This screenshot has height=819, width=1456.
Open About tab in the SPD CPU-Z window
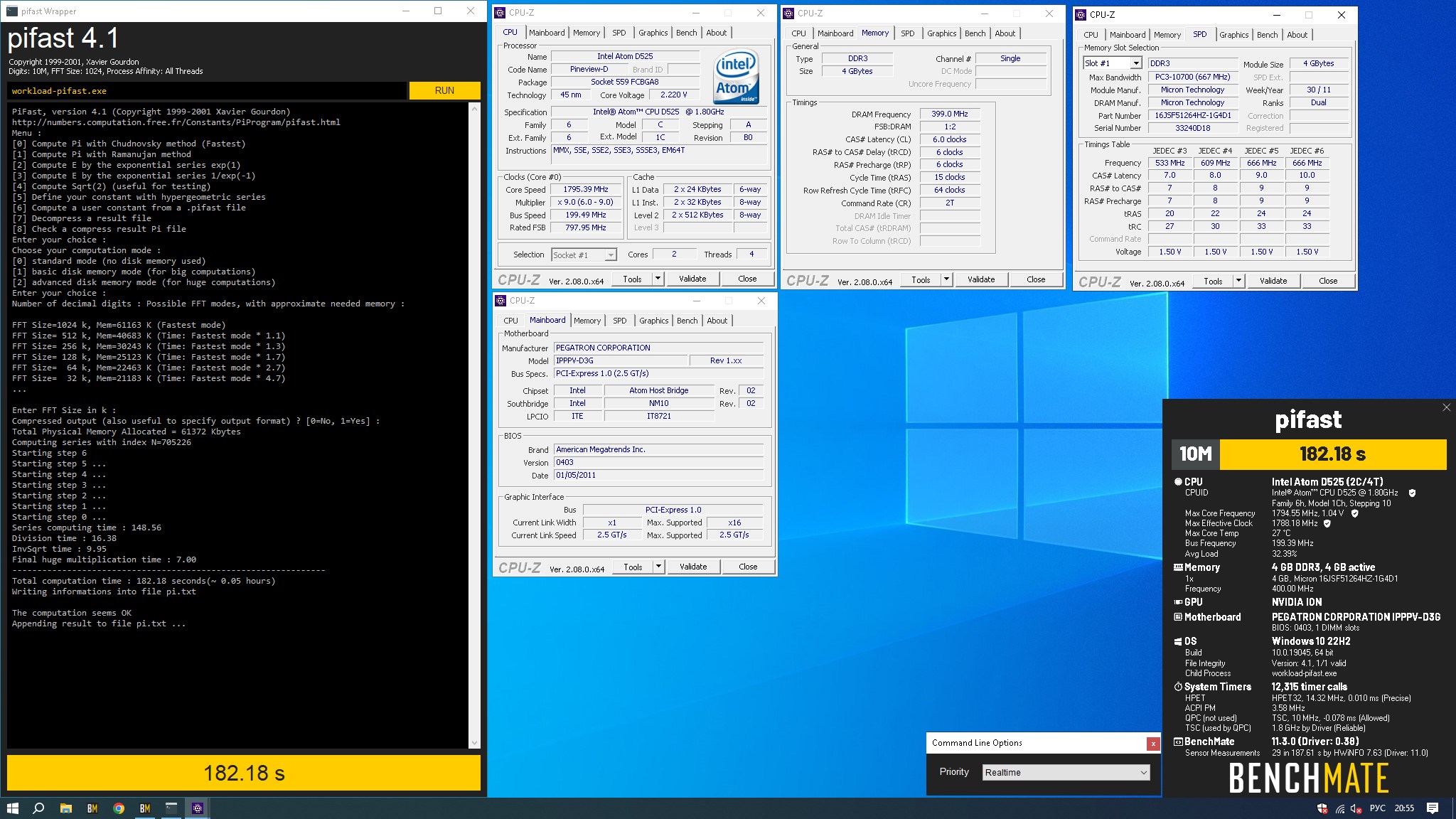pos(1297,35)
